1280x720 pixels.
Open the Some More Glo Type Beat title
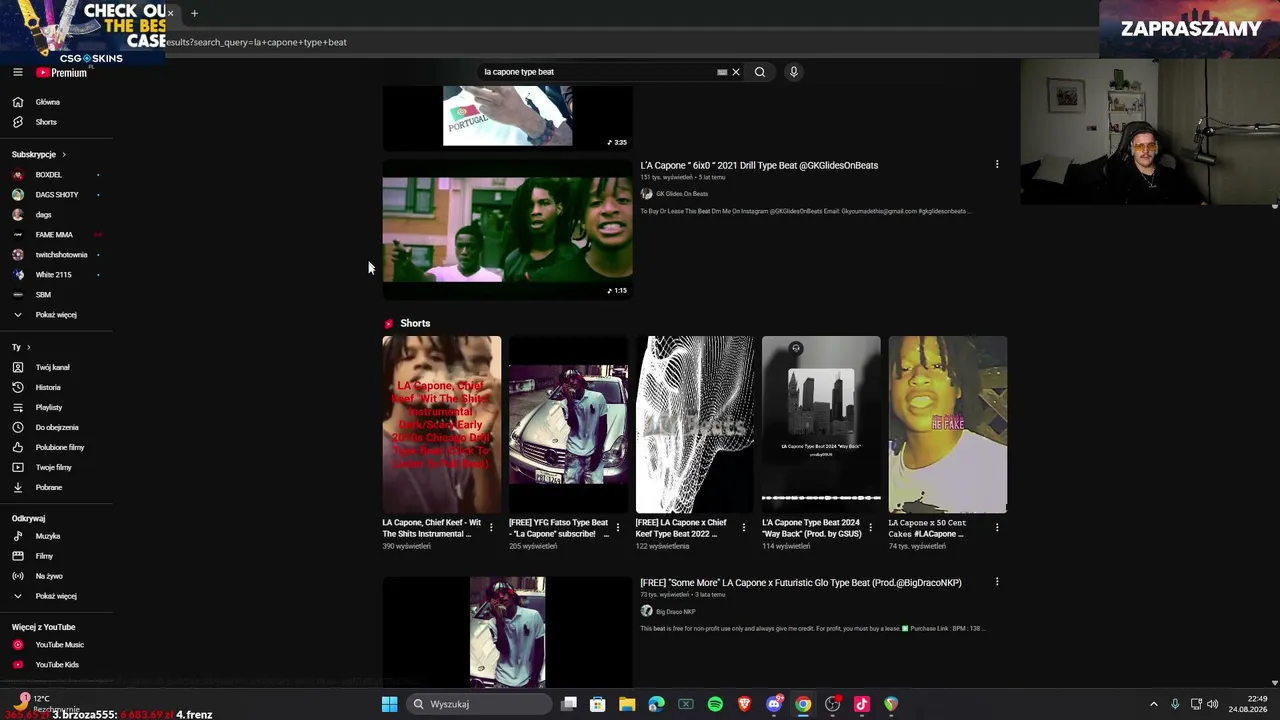801,583
